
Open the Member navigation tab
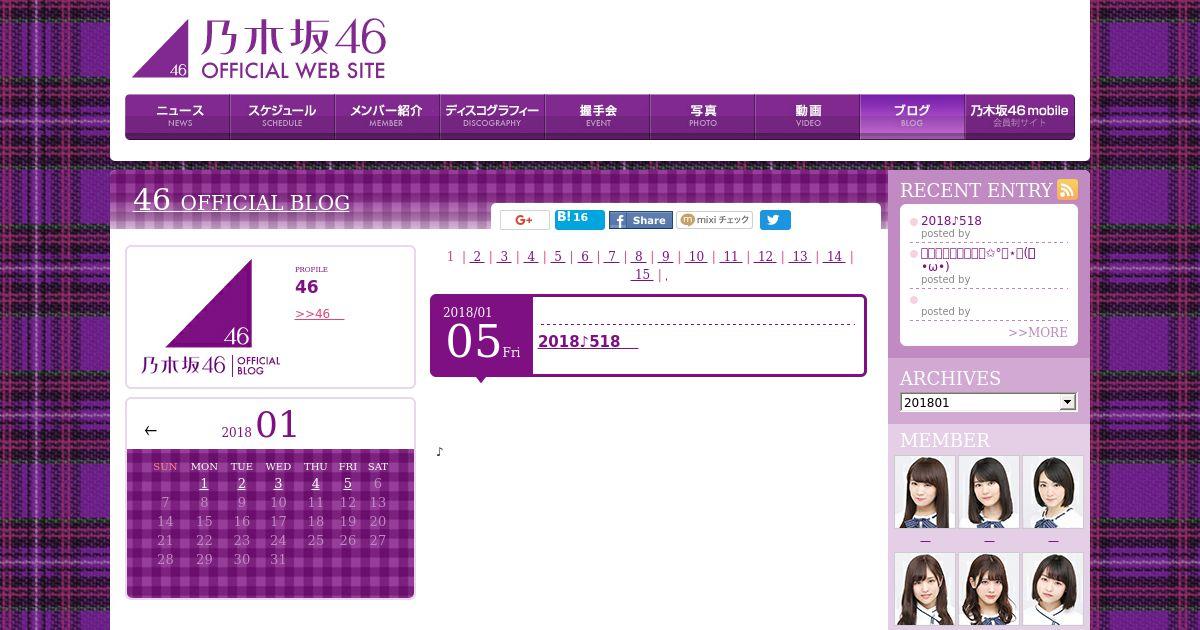(387, 116)
